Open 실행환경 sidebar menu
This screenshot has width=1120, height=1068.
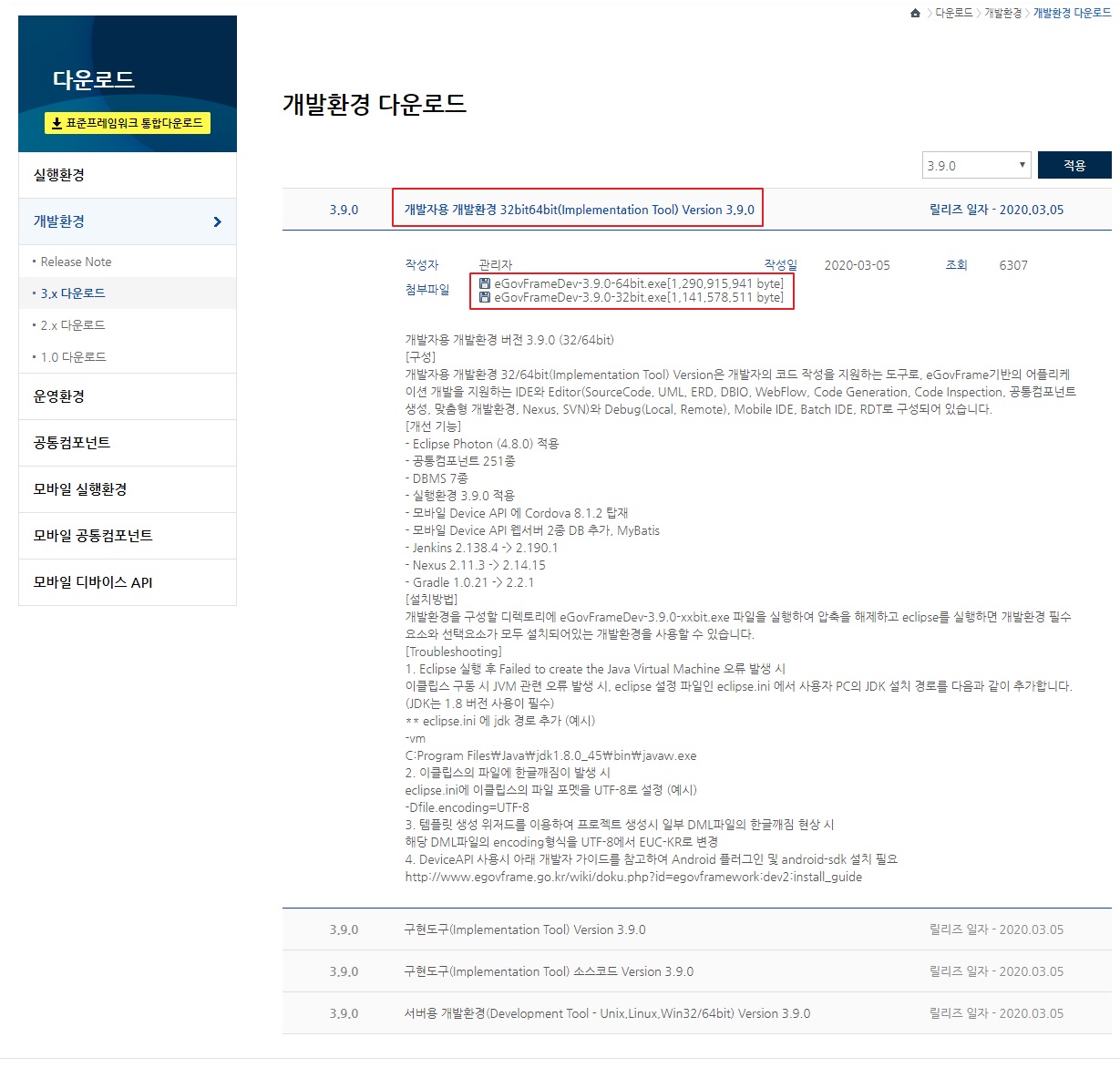59,175
